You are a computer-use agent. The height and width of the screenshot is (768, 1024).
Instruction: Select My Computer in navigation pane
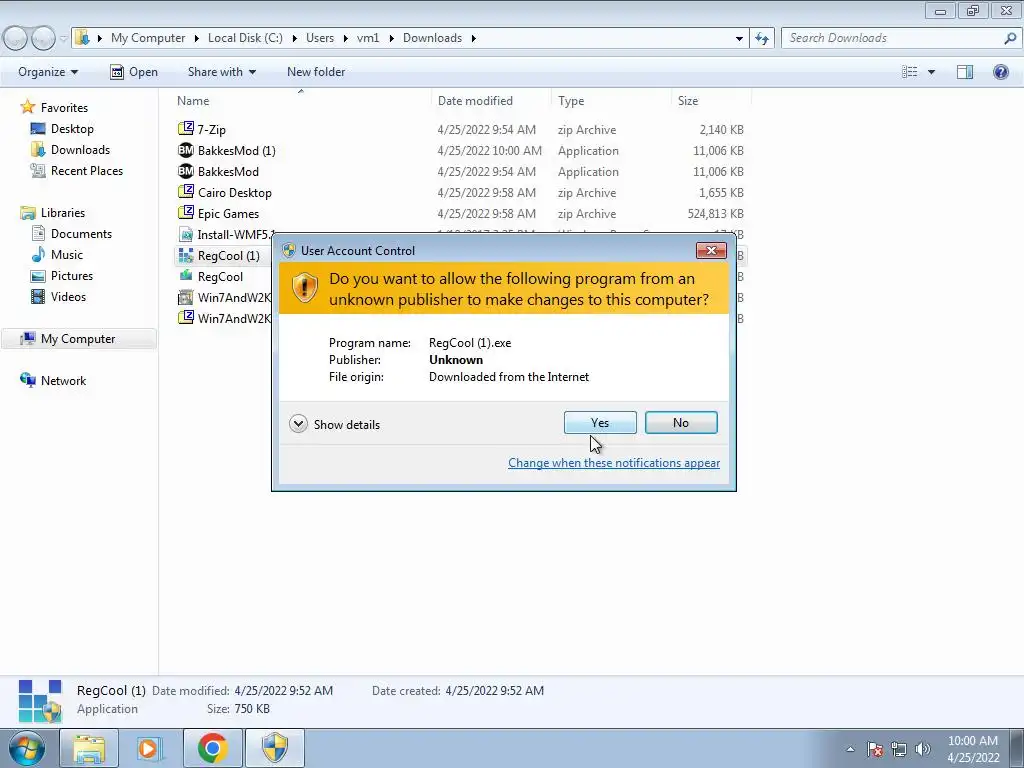click(x=78, y=339)
